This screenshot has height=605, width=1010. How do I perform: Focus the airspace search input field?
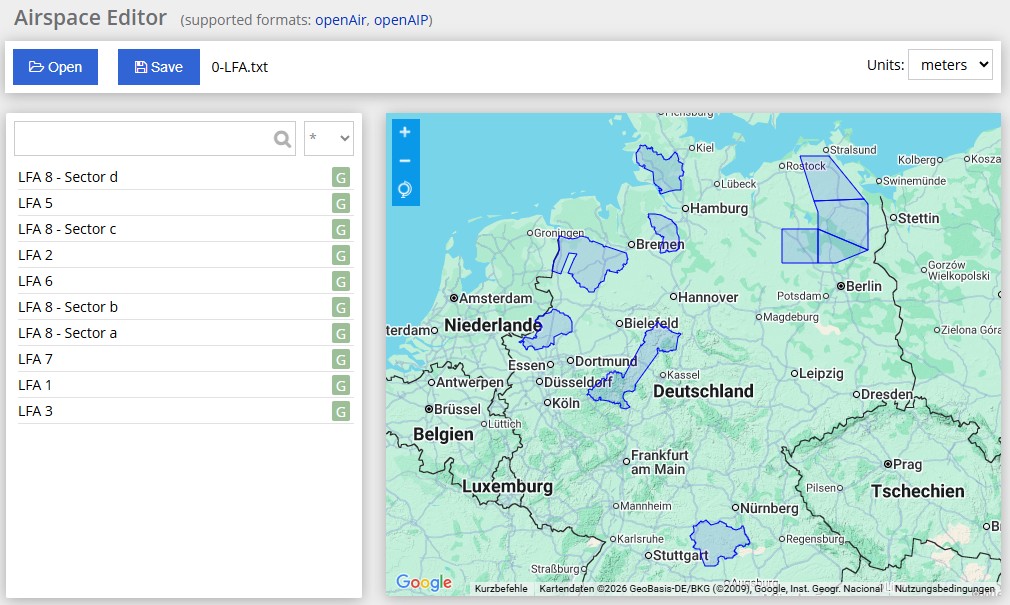tap(140, 139)
